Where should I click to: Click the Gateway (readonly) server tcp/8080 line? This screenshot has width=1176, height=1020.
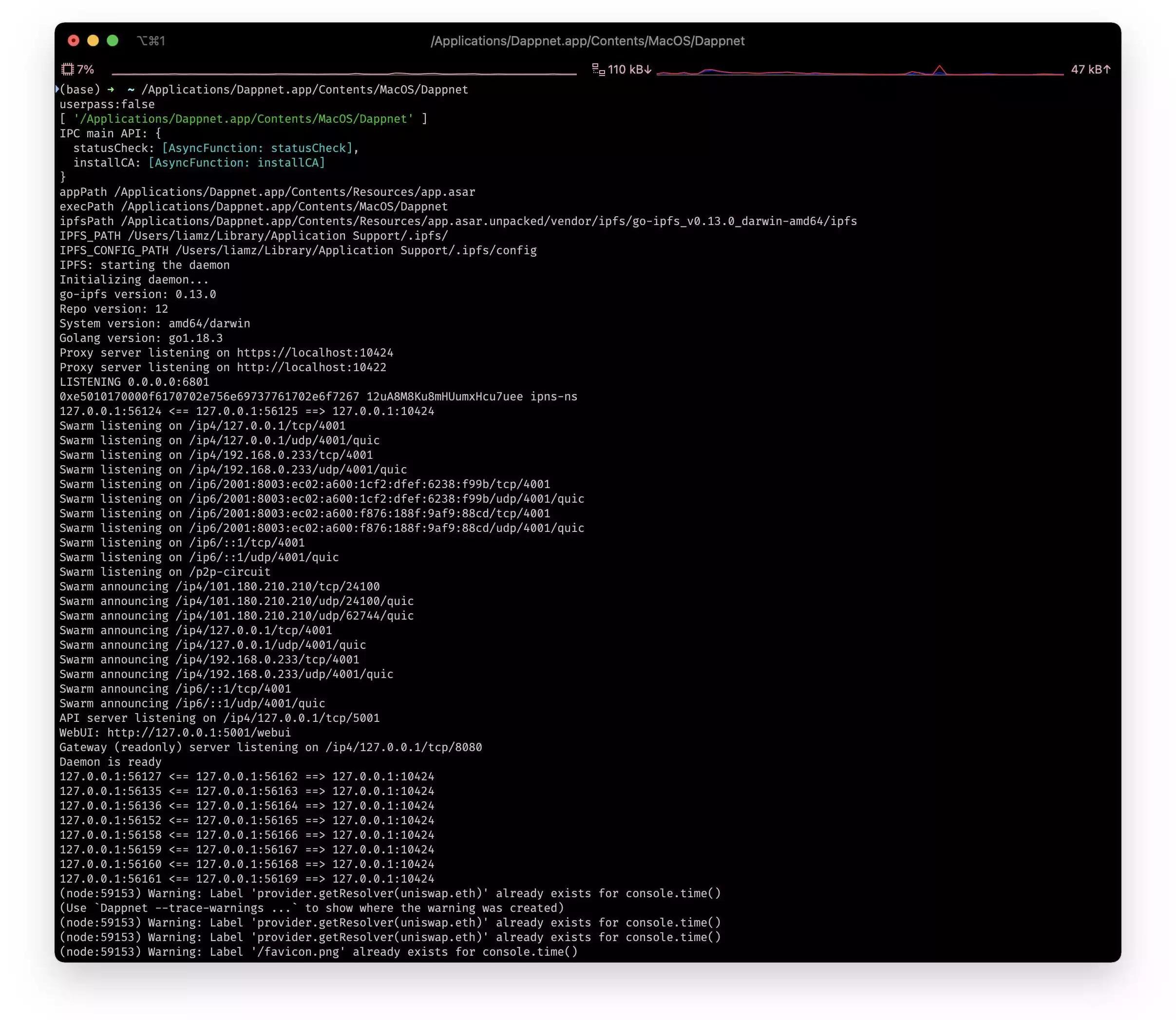point(271,747)
